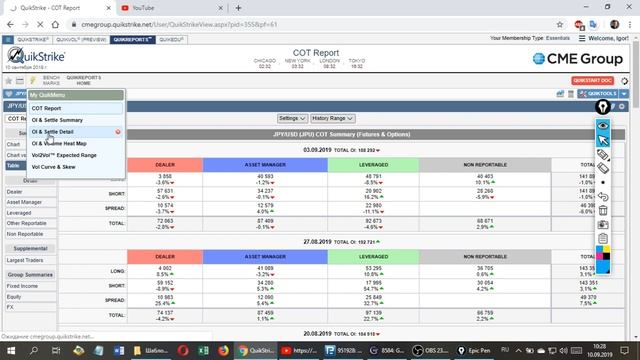This screenshot has height=360, width=640.
Task: Click the chart icon left of QuikTools
Action: coord(560,94)
